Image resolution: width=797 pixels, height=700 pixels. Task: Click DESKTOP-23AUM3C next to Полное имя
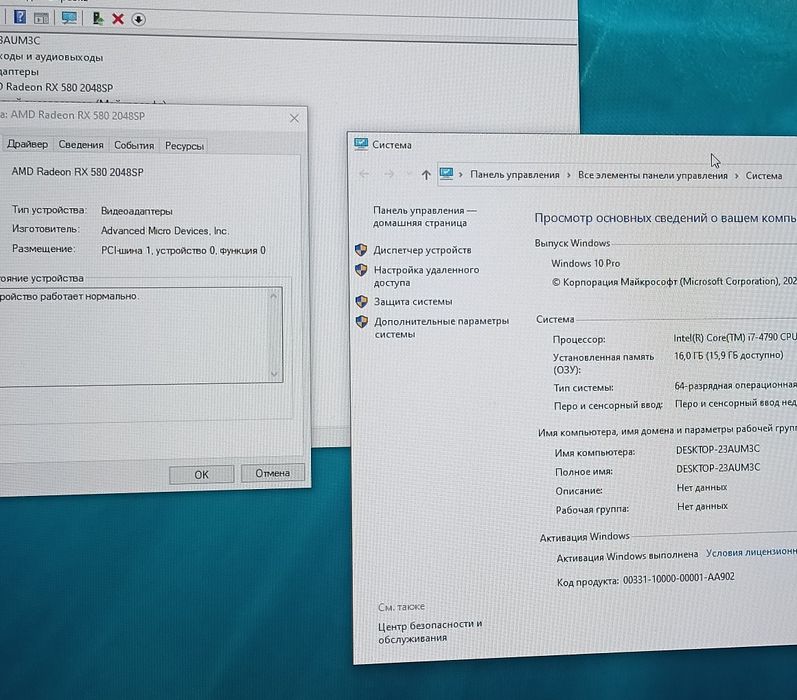pos(718,468)
